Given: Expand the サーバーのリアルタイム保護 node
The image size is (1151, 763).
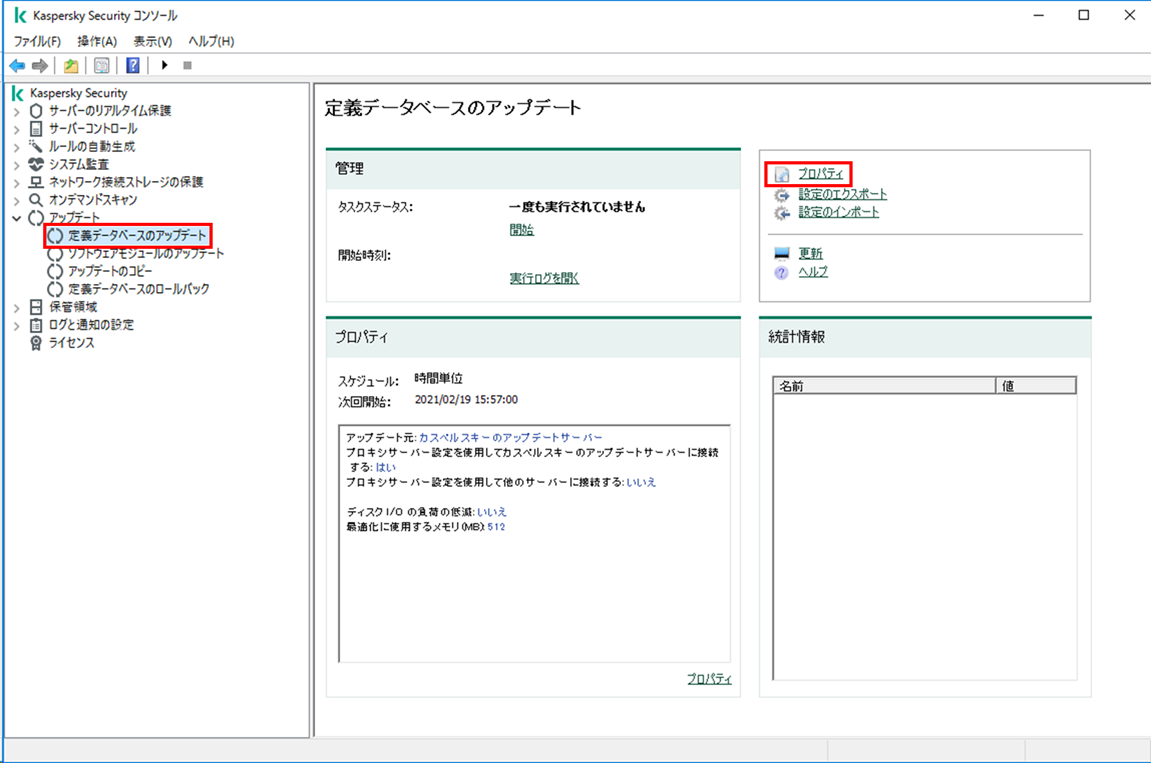Looking at the screenshot, I should pos(17,112).
